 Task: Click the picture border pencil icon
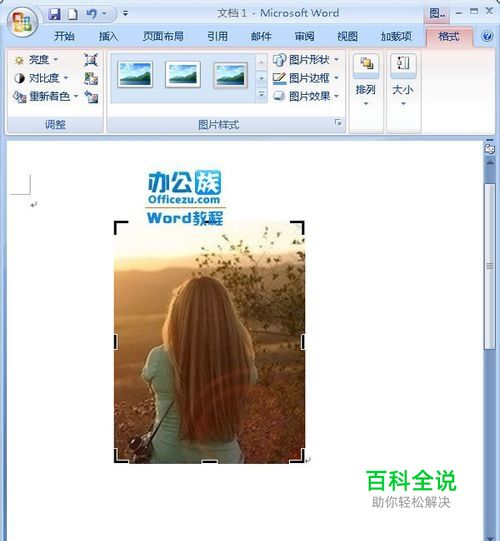pyautogui.click(x=279, y=78)
